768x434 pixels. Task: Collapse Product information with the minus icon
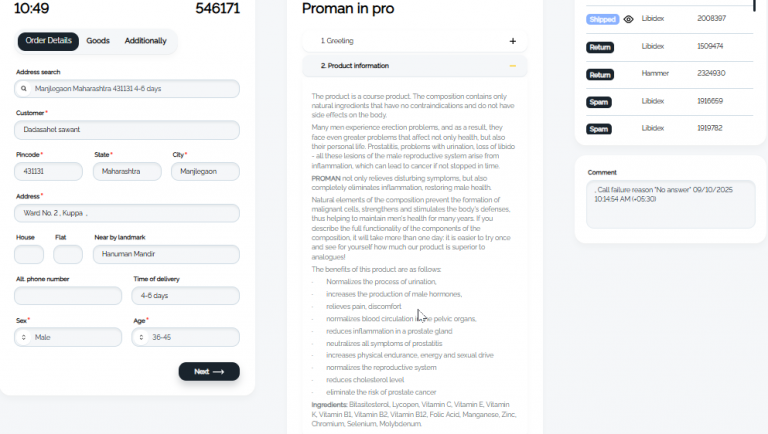512,66
